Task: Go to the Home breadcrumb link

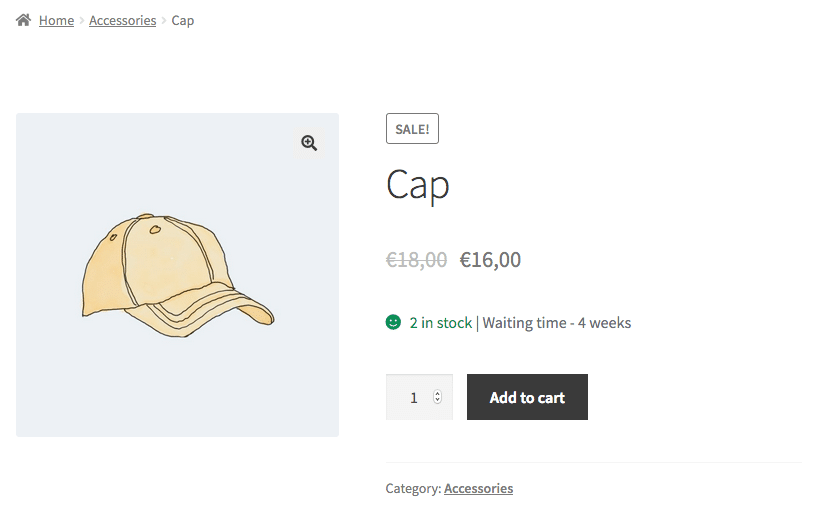Action: coord(56,20)
